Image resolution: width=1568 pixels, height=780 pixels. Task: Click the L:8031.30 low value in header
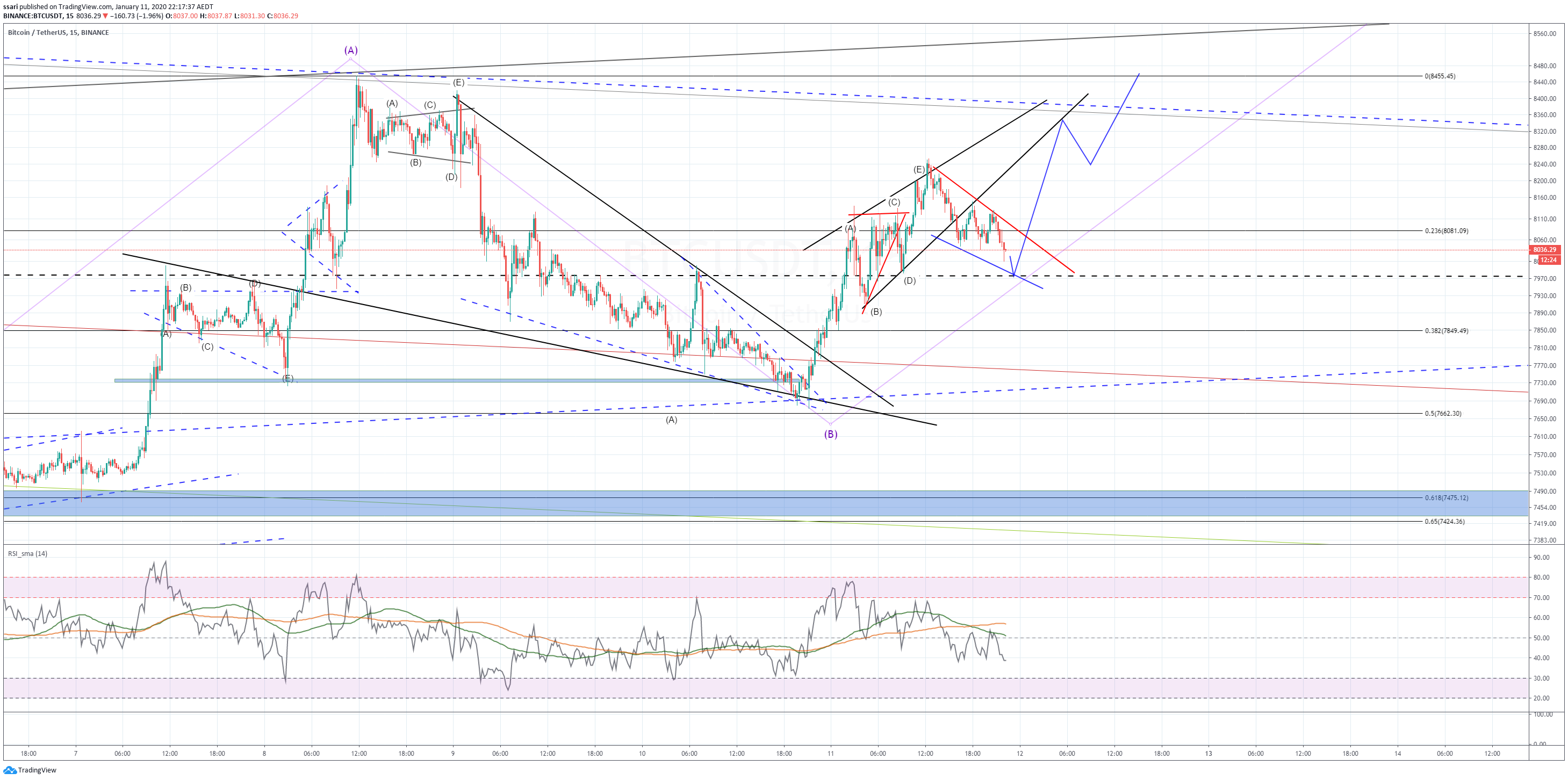click(249, 16)
